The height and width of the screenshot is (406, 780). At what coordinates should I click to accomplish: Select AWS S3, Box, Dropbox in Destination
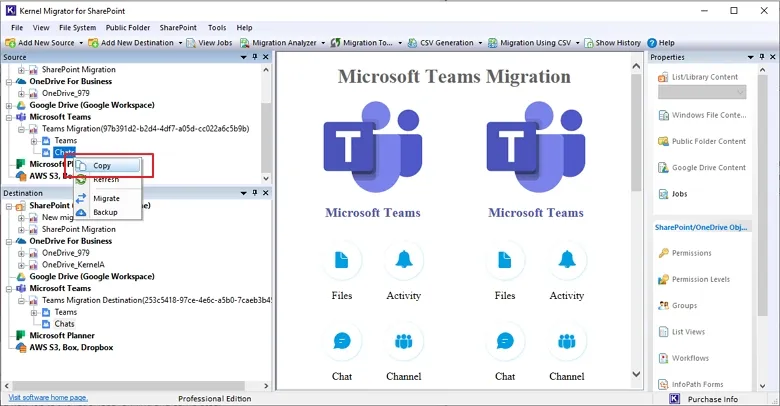coord(71,347)
